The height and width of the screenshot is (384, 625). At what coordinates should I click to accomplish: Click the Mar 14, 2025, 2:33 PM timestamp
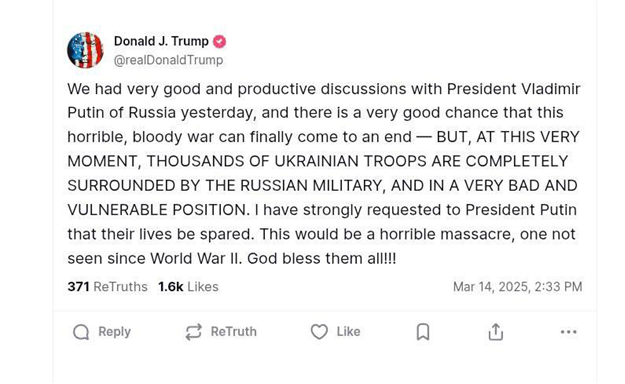517,287
